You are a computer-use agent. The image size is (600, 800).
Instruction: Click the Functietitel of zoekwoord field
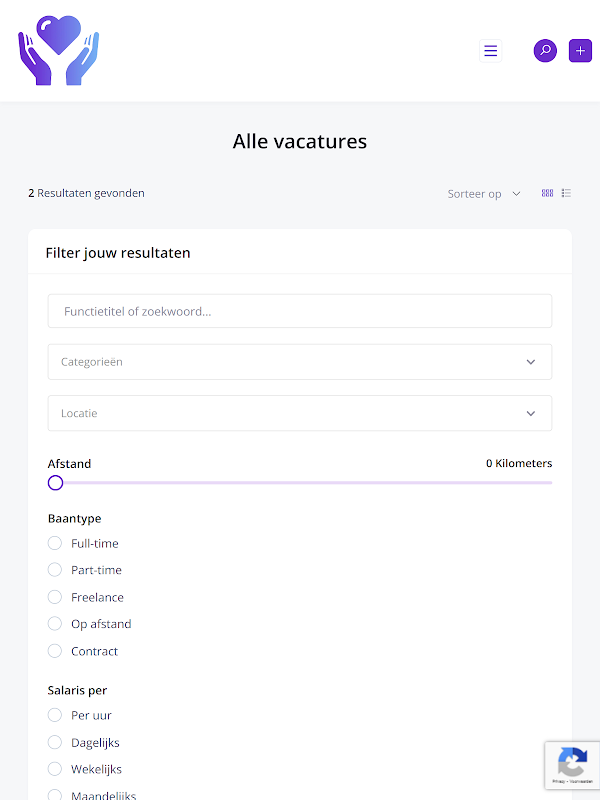pos(300,311)
